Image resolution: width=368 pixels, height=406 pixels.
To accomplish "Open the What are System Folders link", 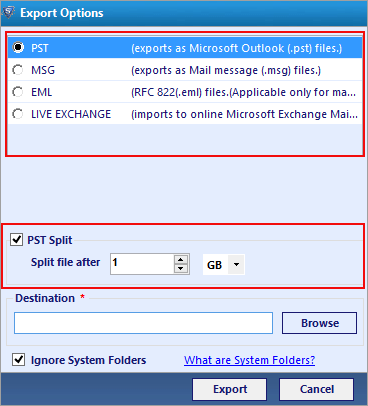I will (249, 360).
